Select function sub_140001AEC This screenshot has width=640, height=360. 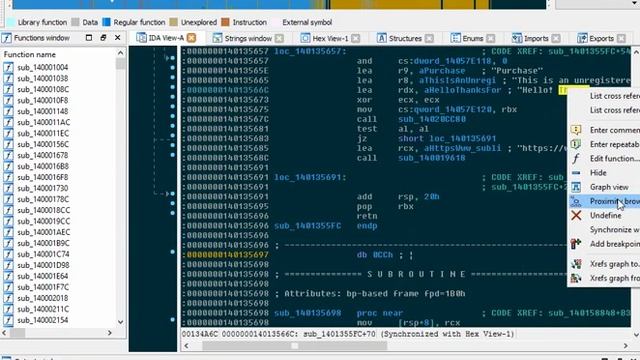point(43,232)
